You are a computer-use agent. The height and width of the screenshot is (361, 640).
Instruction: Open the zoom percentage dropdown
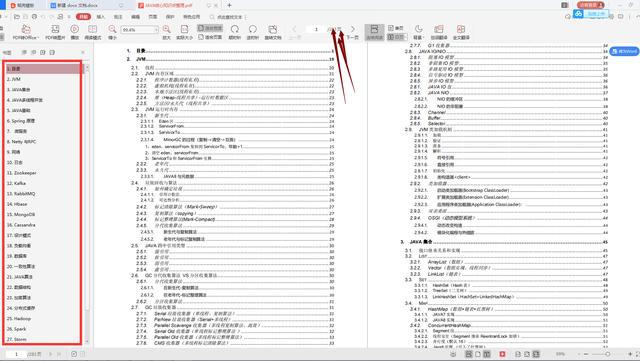pos(156,30)
